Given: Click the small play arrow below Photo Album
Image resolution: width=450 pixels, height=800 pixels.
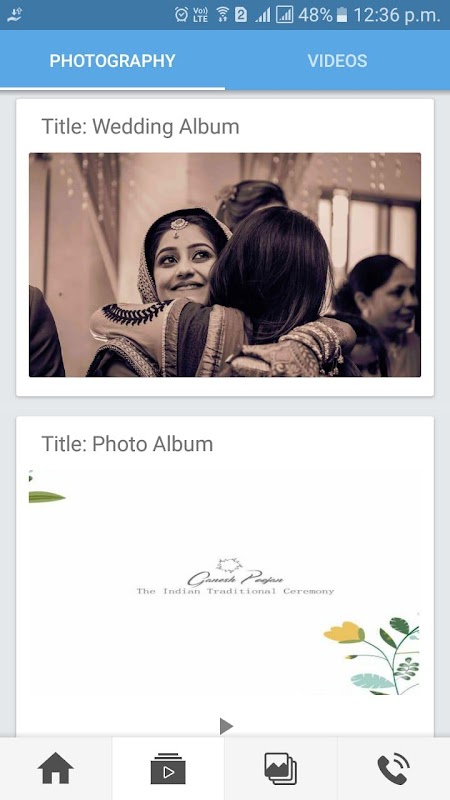Looking at the screenshot, I should 226,726.
